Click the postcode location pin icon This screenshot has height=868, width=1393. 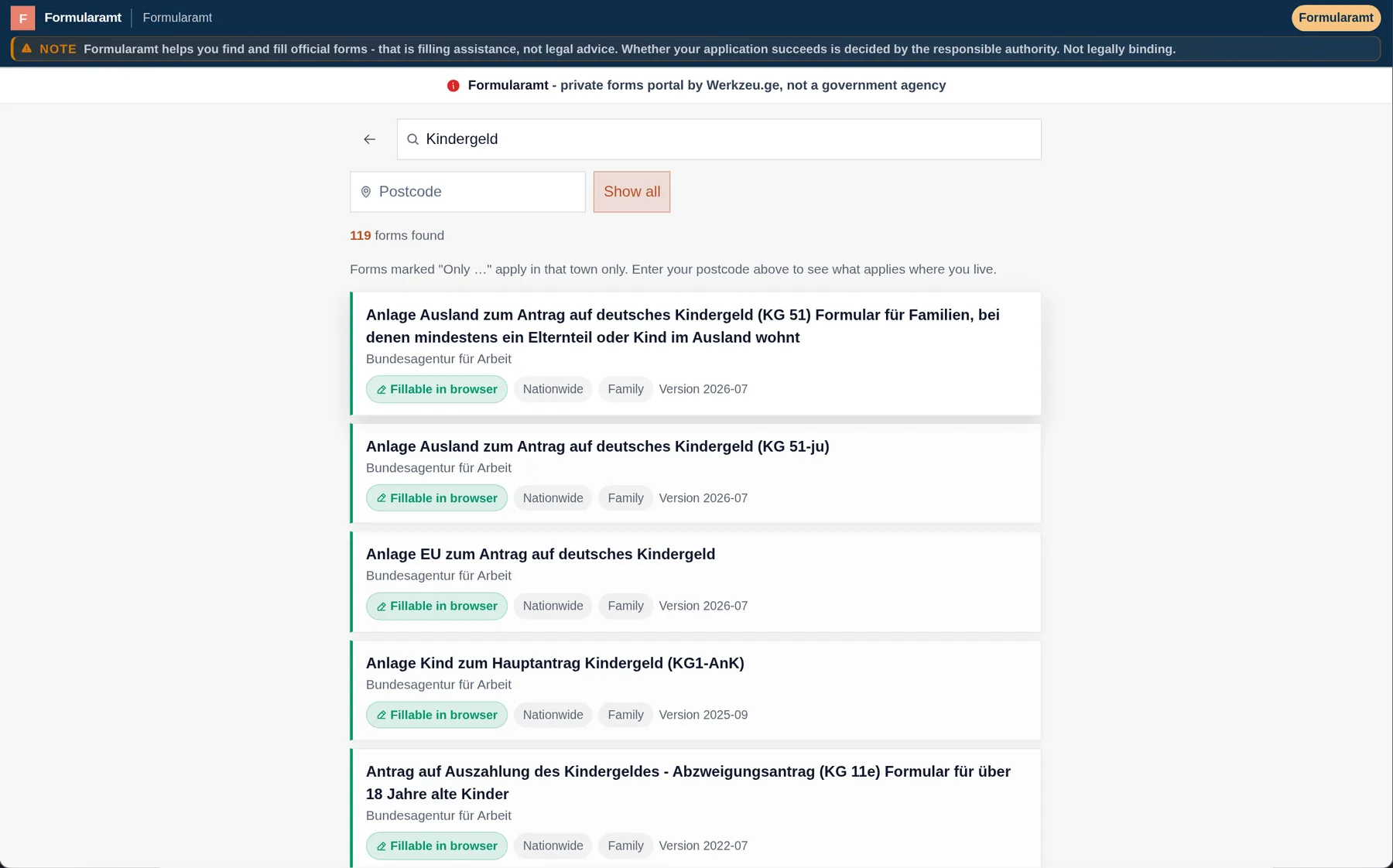coord(366,192)
